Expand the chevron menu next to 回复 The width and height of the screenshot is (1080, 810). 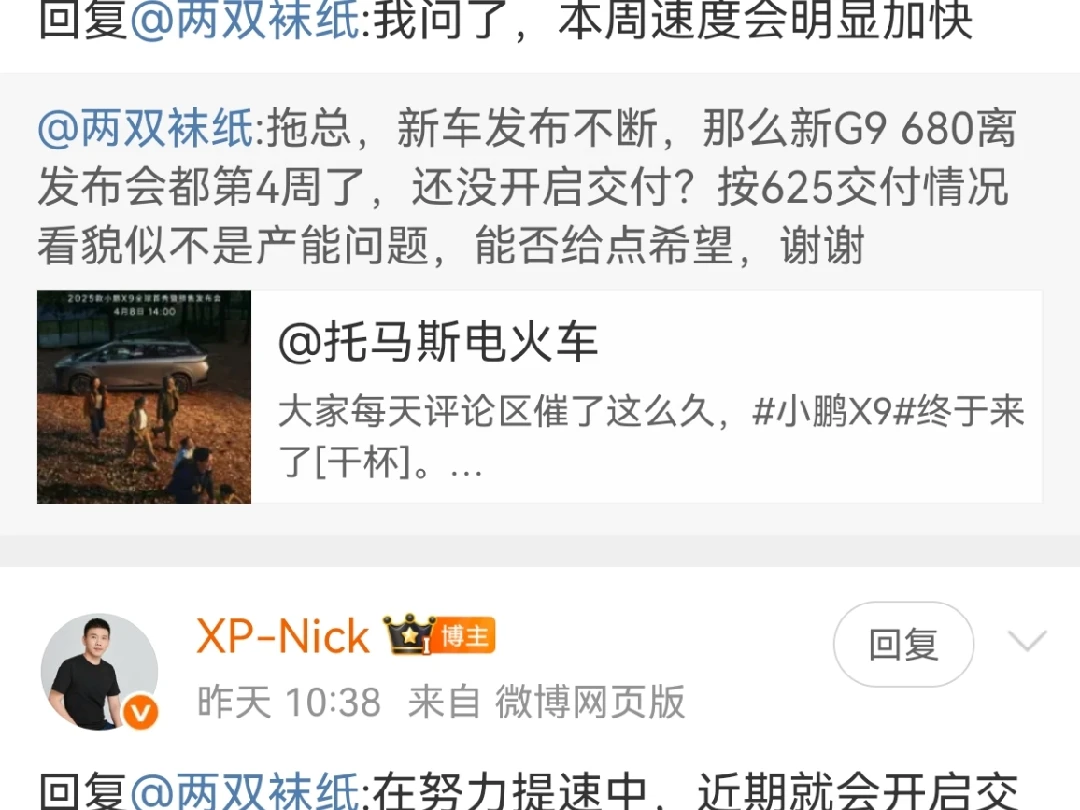pyautogui.click(x=1026, y=641)
